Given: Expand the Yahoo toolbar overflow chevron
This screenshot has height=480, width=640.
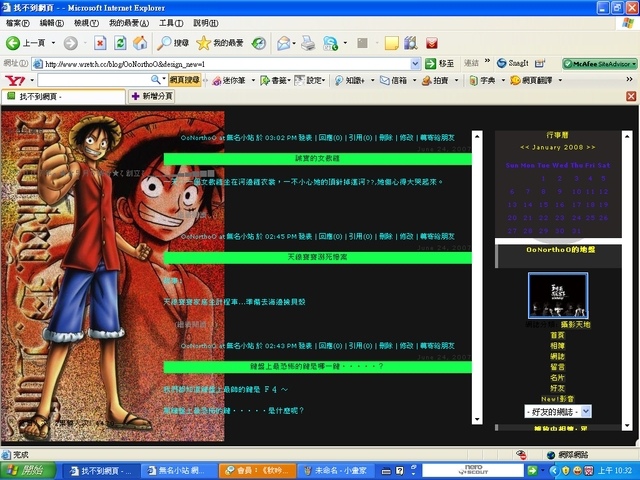Looking at the screenshot, I should coord(629,80).
